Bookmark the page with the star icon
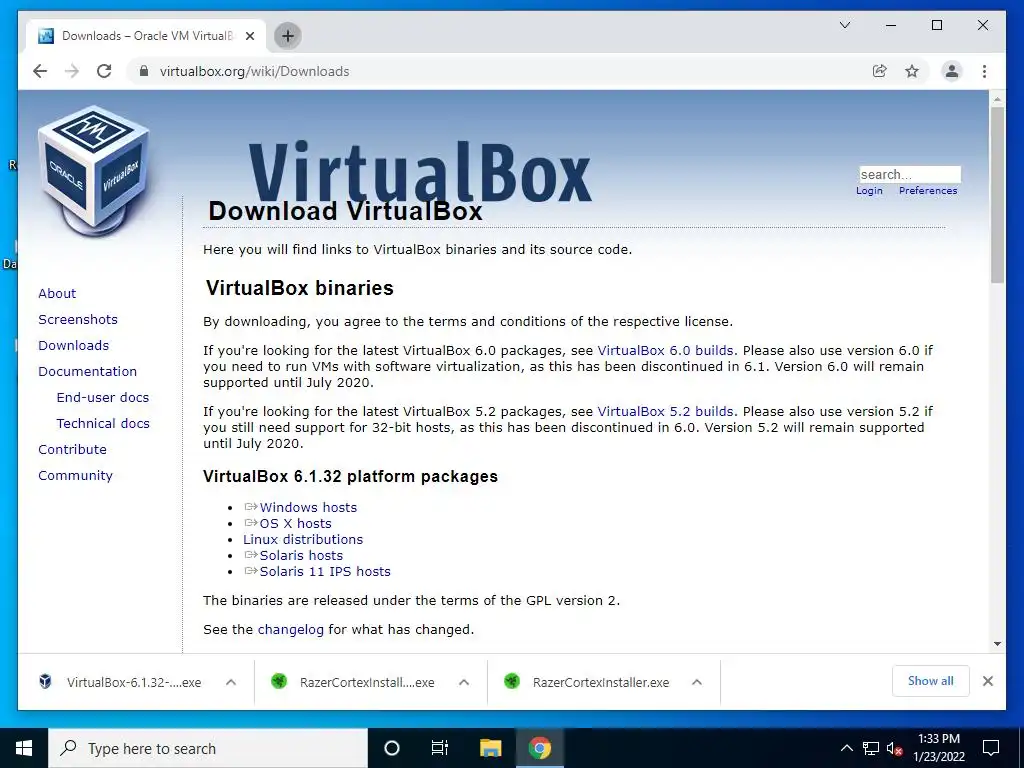 (912, 71)
